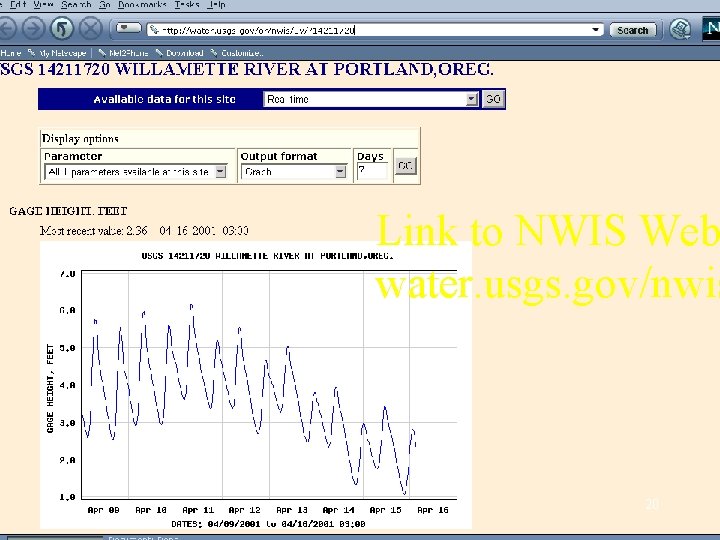Open the Search menu

[76, 5]
